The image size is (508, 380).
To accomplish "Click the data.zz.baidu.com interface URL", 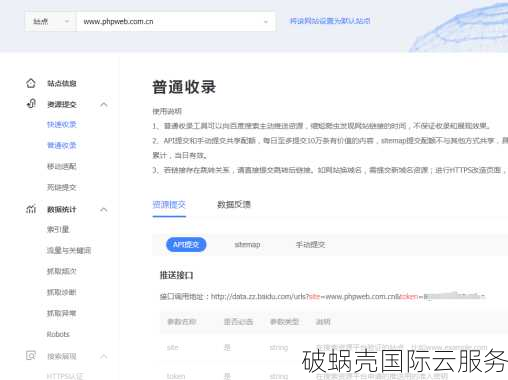I will pos(348,296).
